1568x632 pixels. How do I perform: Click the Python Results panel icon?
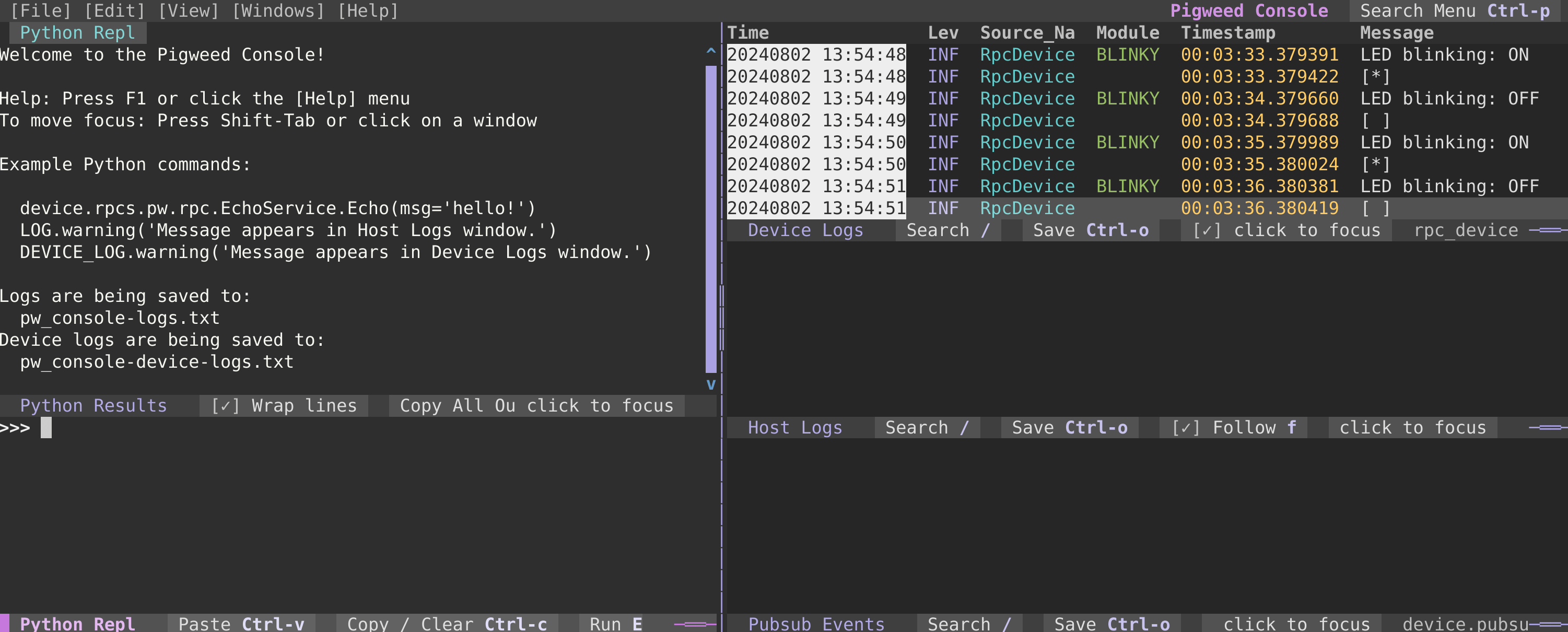click(x=92, y=405)
